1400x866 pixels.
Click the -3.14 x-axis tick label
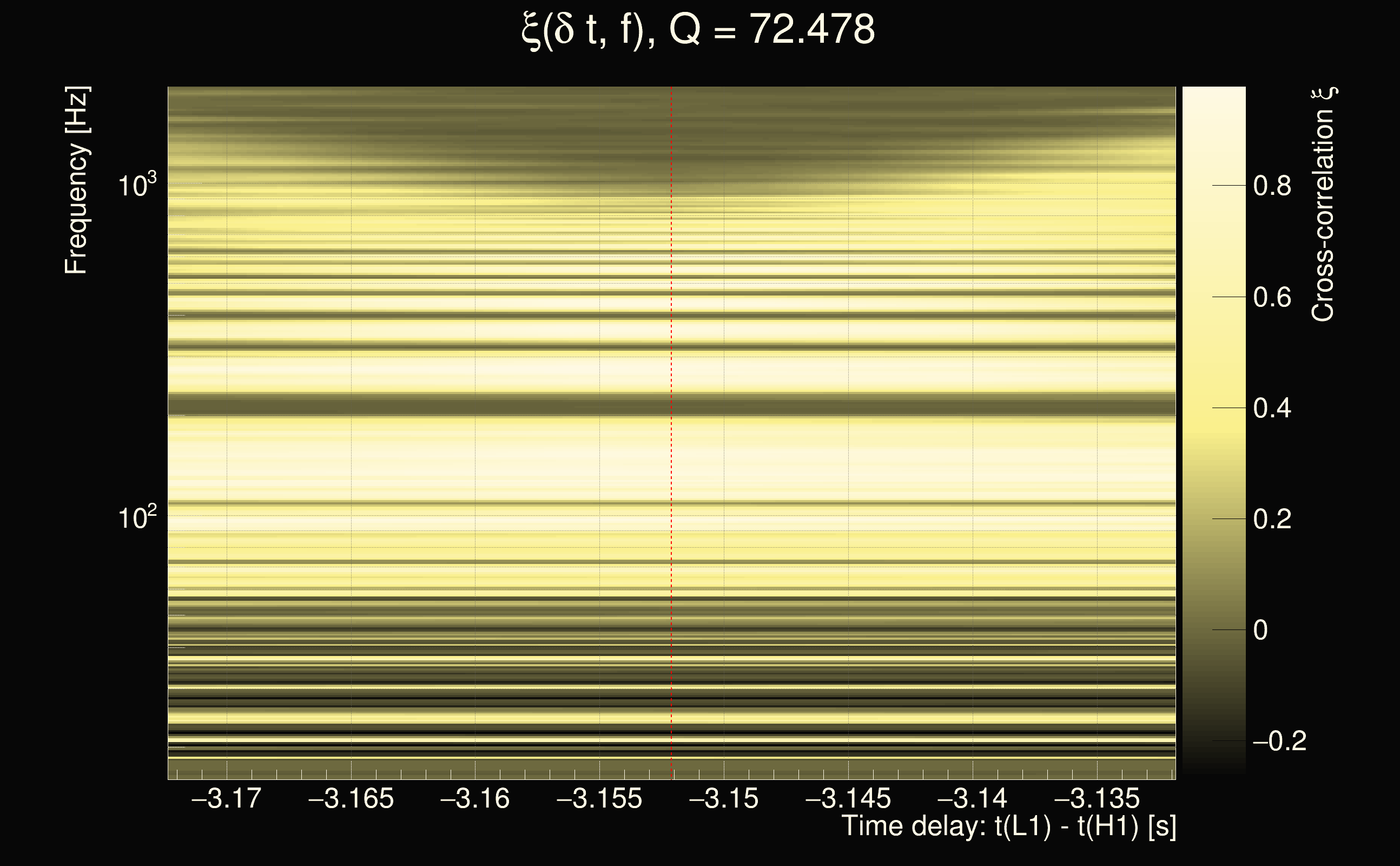coord(972,799)
